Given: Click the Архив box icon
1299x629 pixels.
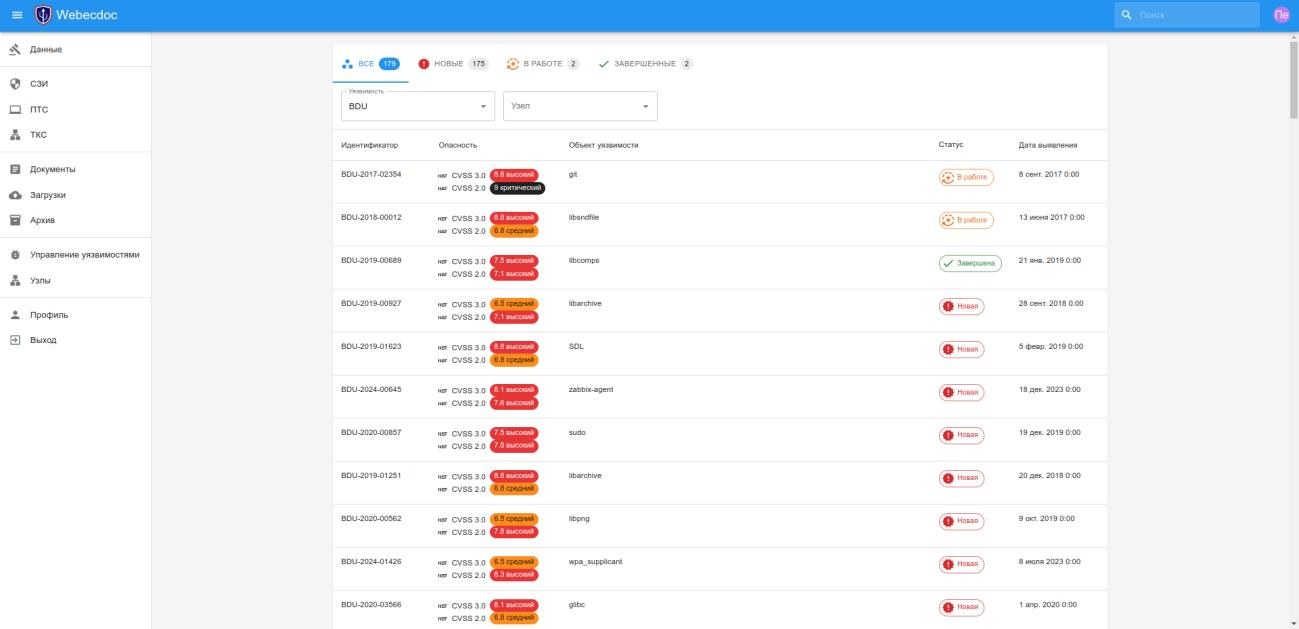Looking at the screenshot, I should pos(15,220).
